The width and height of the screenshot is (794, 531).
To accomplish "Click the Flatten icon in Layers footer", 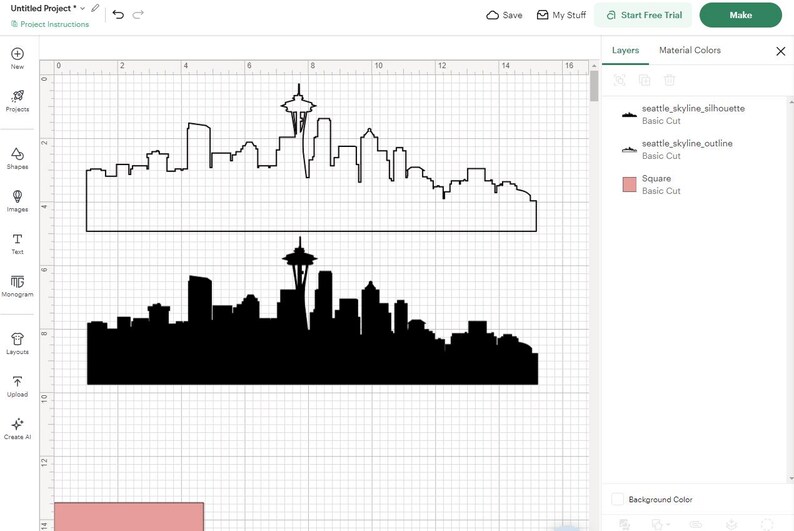I will pos(731,525).
